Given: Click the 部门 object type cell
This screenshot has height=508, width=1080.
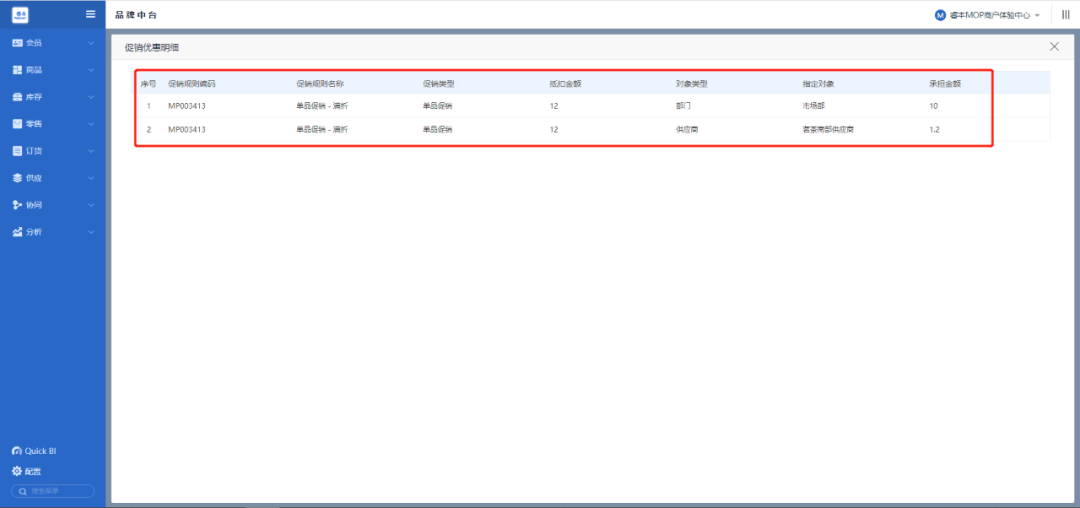Looking at the screenshot, I should 683,107.
